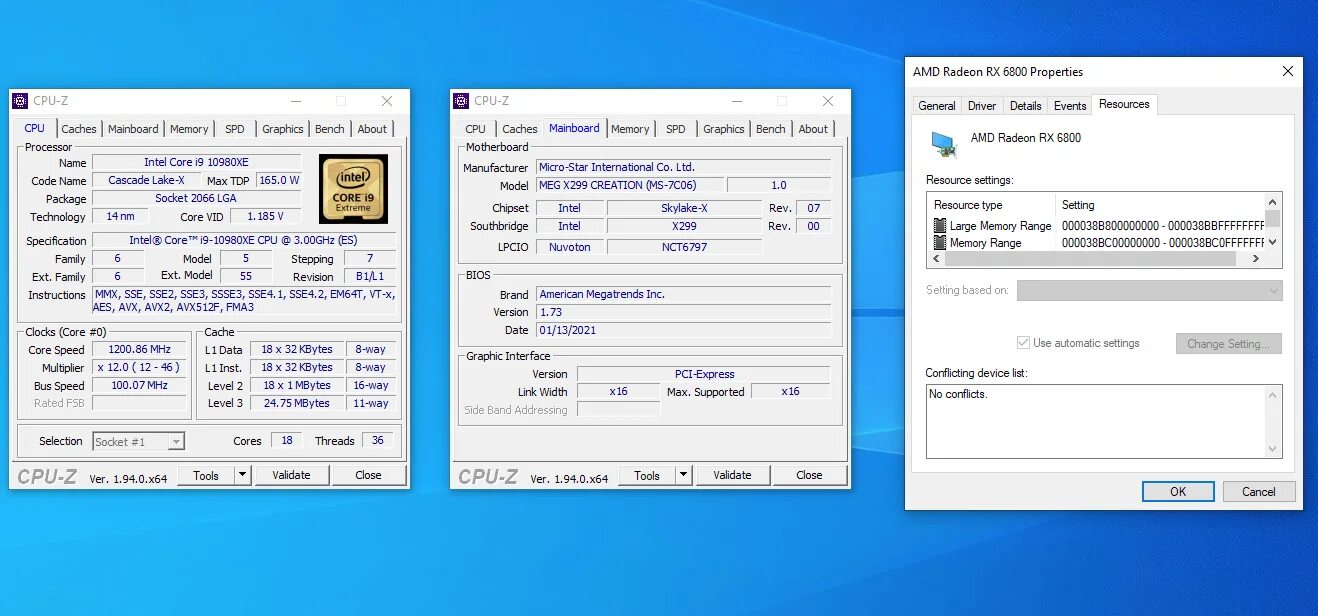Viewport: 1318px width, 616px height.
Task: Click Cancel in Radeon Properties dialog
Action: point(1259,491)
